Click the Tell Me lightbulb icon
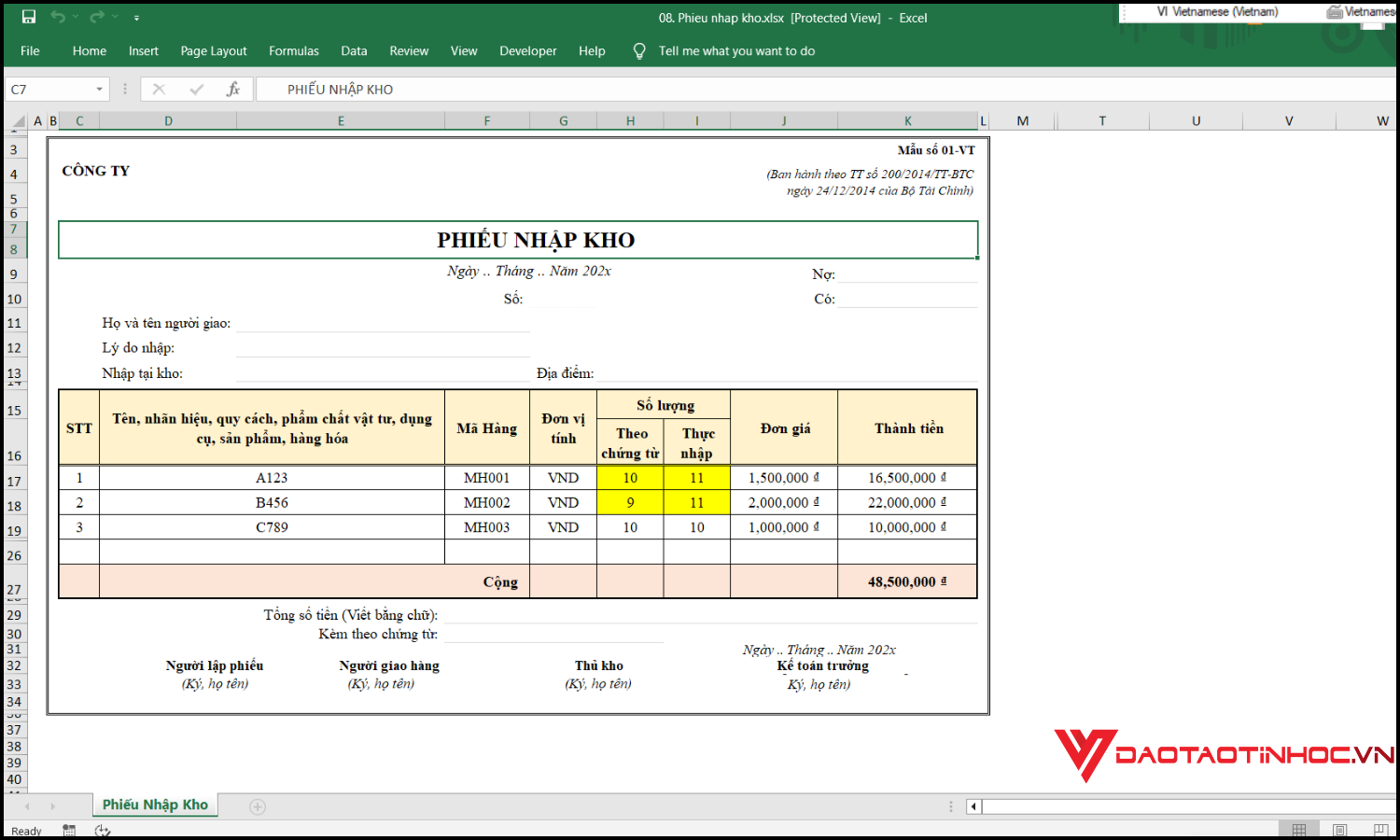This screenshot has height=840, width=1400. (639, 51)
